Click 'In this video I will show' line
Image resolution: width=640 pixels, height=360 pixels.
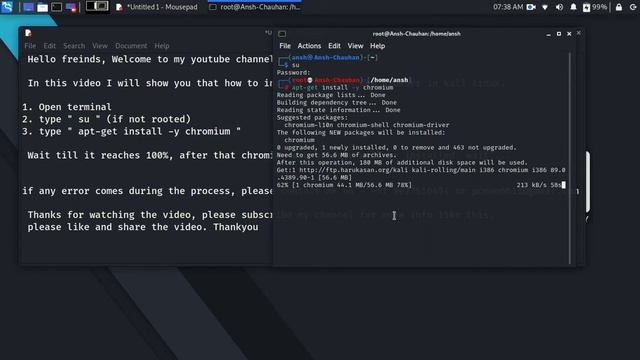150,83
